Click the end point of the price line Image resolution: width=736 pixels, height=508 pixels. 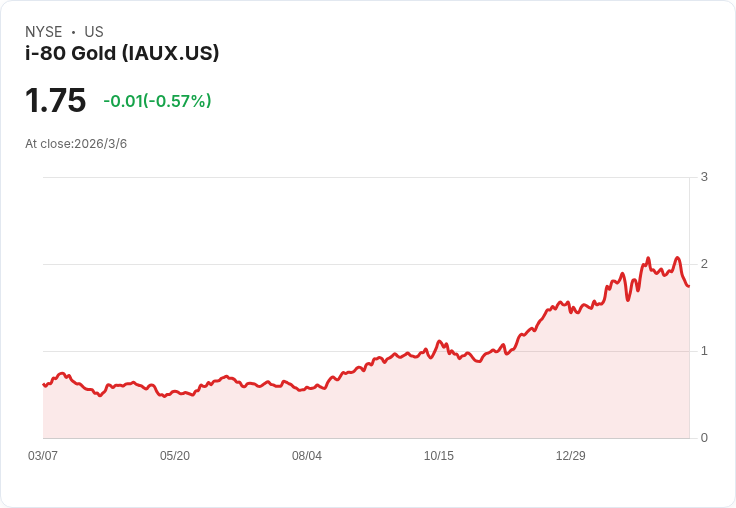tap(689, 286)
